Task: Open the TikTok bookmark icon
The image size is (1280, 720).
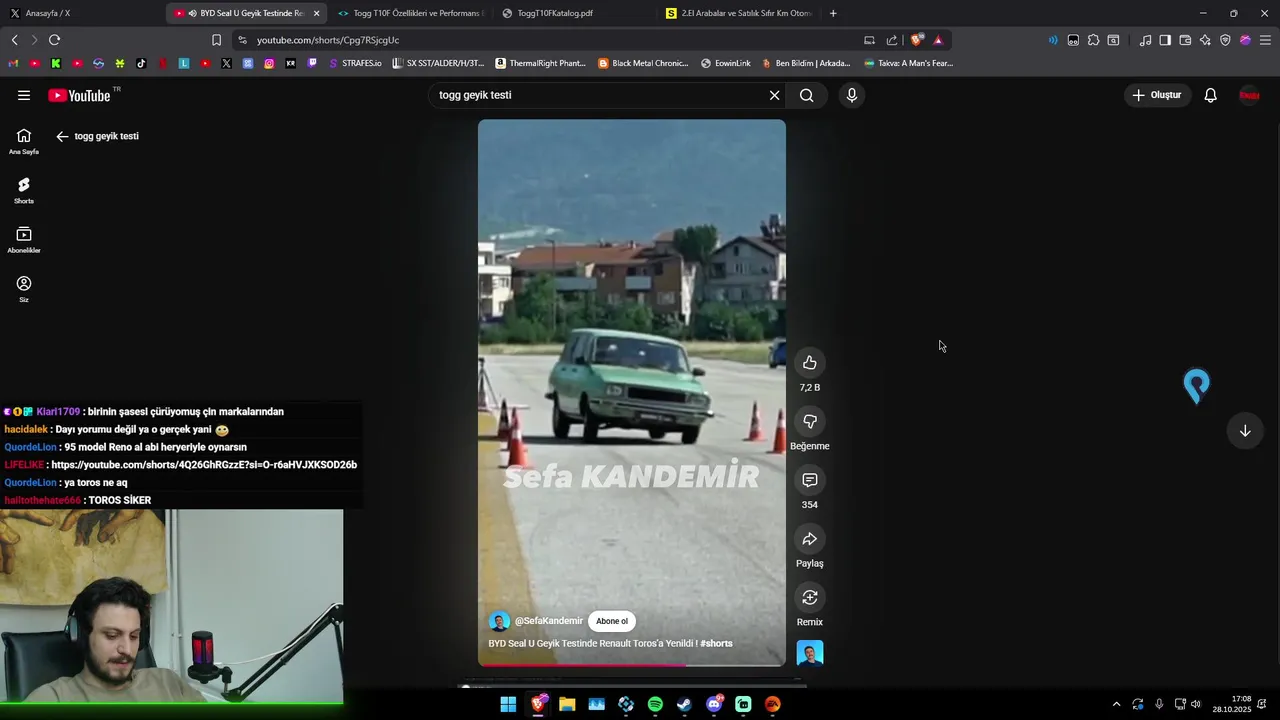Action: coord(141,63)
